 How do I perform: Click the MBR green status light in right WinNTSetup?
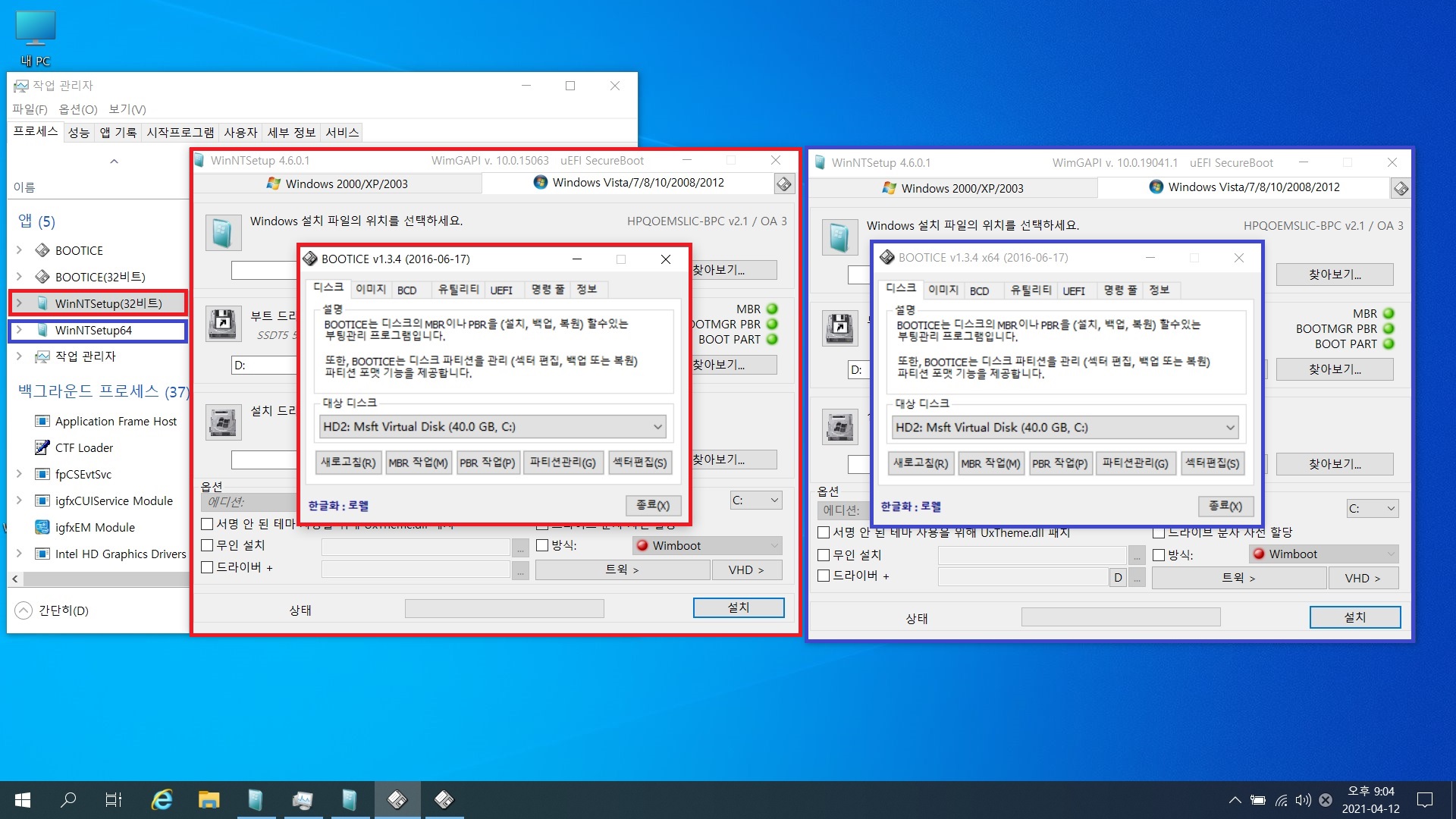coord(1389,313)
